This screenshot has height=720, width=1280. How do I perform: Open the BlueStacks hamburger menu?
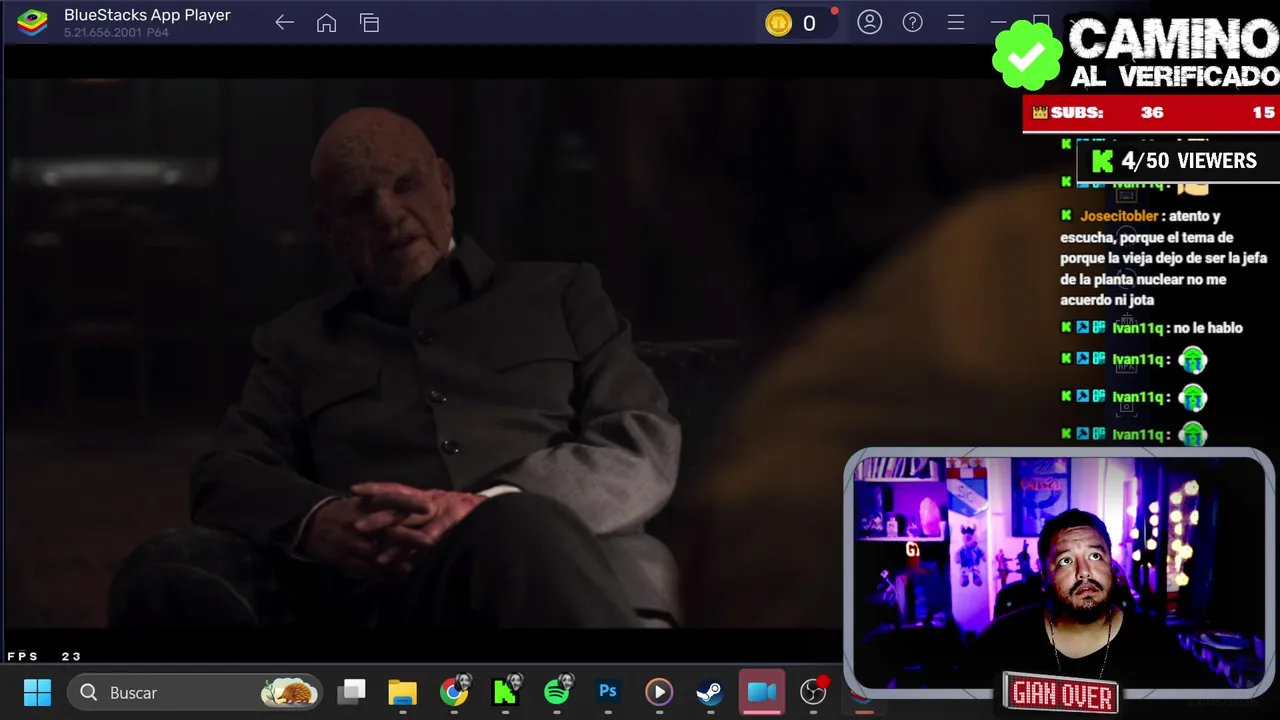(x=955, y=22)
